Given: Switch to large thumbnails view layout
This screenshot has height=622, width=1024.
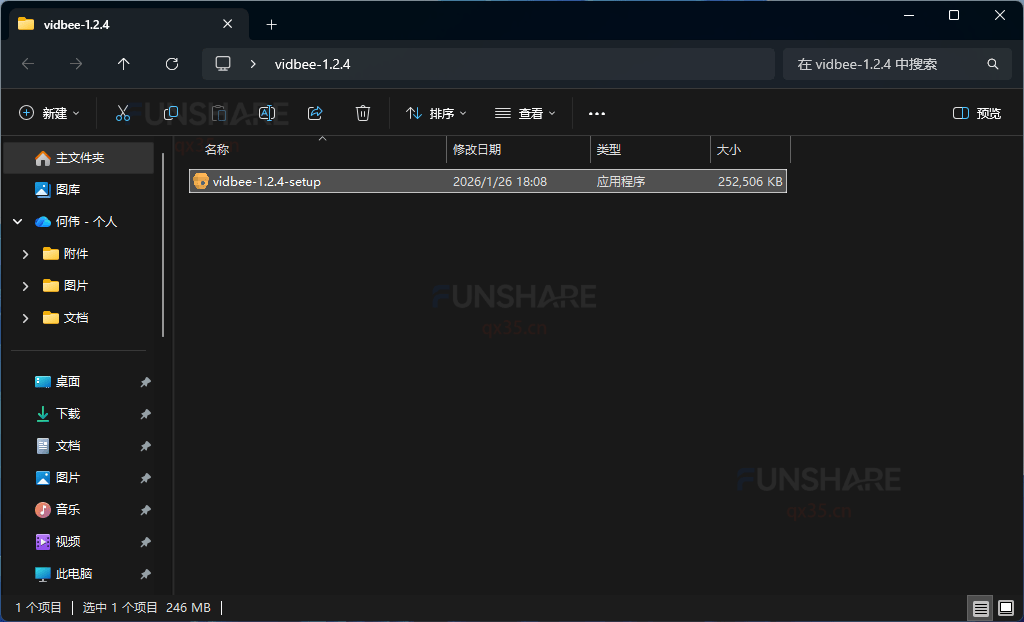Looking at the screenshot, I should [1005, 608].
